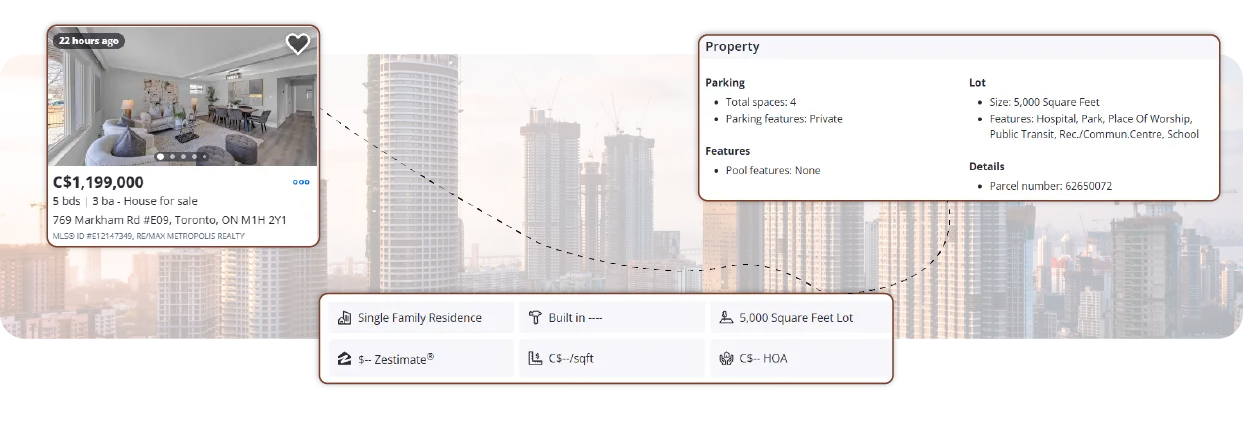This screenshot has height=439, width=1244.
Task: Click the 5,000 Square Feet Lot tile
Action: point(796,318)
